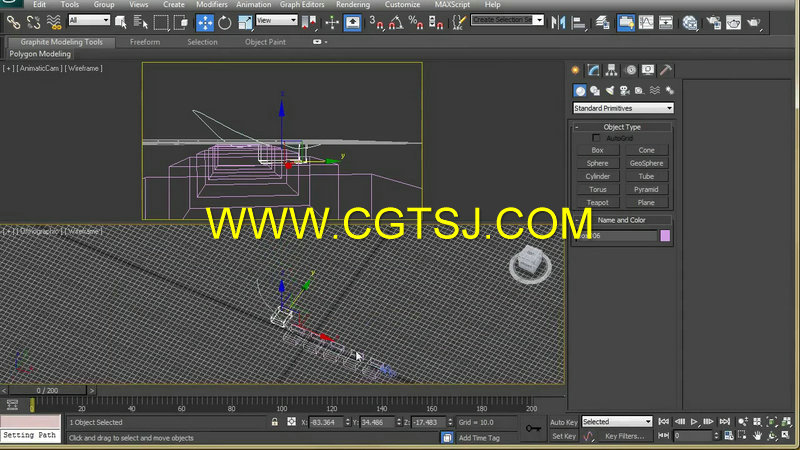Click the Auto Key button
800x450 pixels.
pos(564,422)
